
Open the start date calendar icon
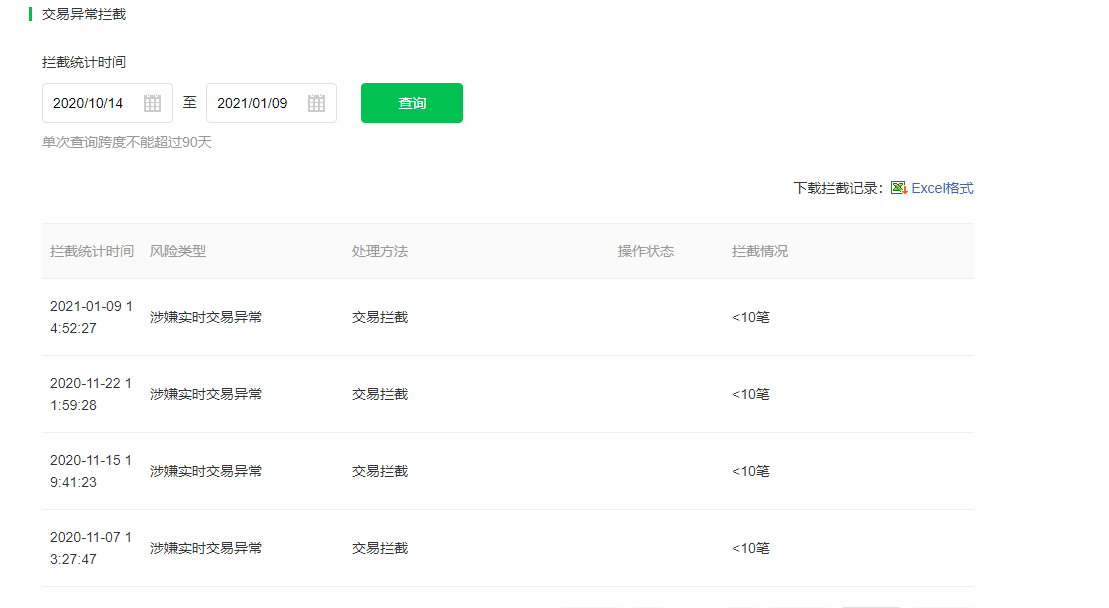pyautogui.click(x=152, y=103)
